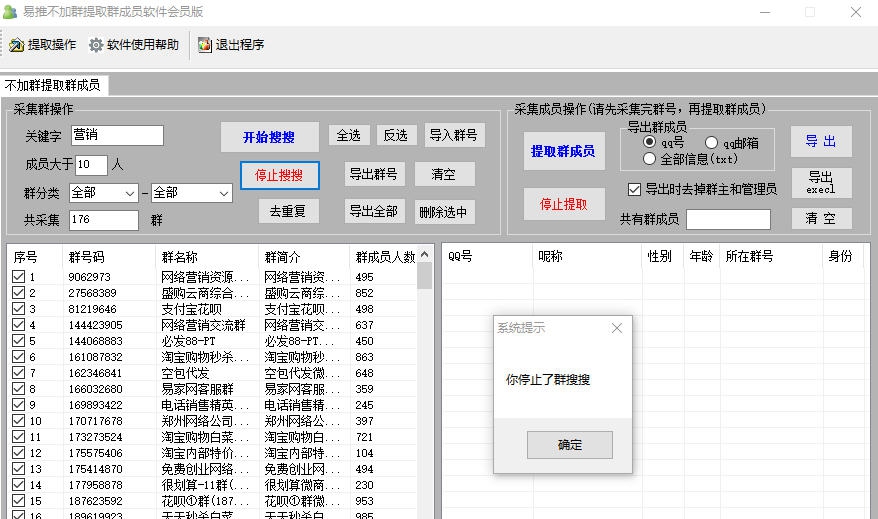Click the QQ号 column header
Screen dimensions: 878x519
coord(460,256)
